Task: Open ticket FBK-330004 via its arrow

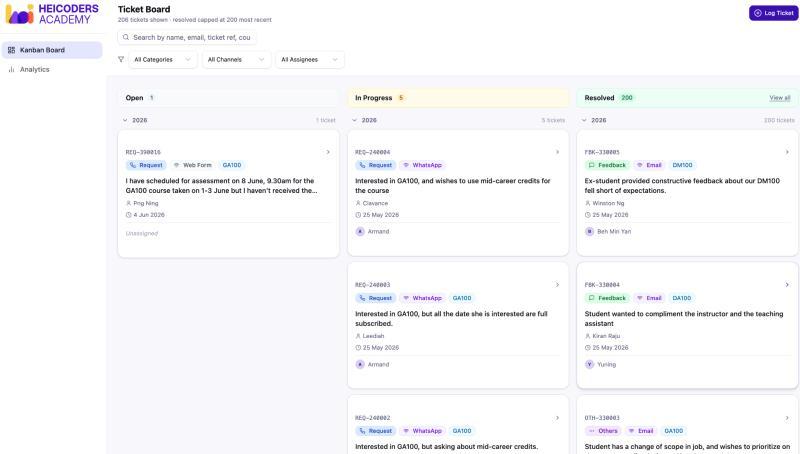Action: click(787, 285)
